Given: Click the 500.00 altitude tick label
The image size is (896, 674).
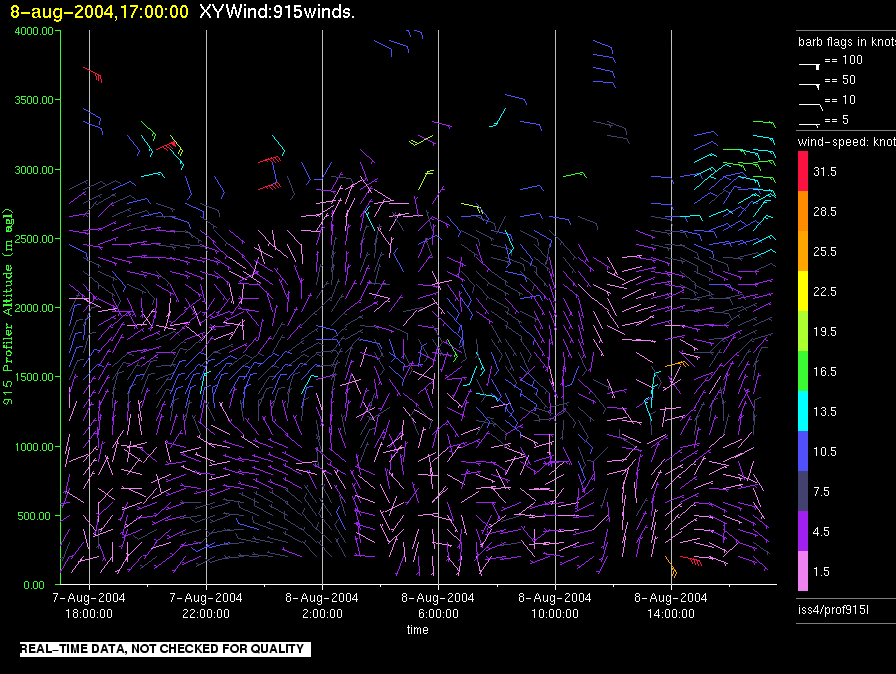Looking at the screenshot, I should (x=34, y=516).
